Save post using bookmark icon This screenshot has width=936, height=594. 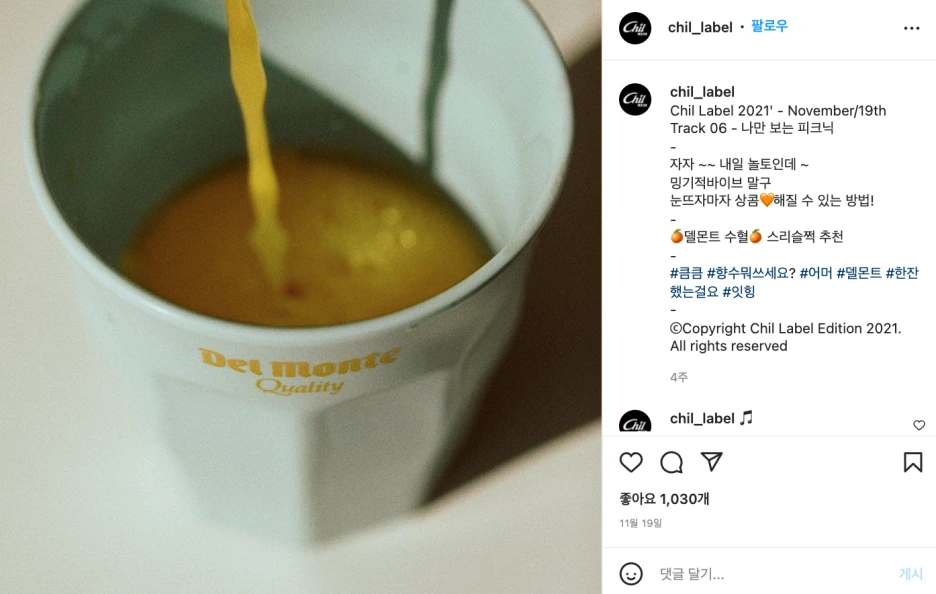pyautogui.click(x=913, y=462)
